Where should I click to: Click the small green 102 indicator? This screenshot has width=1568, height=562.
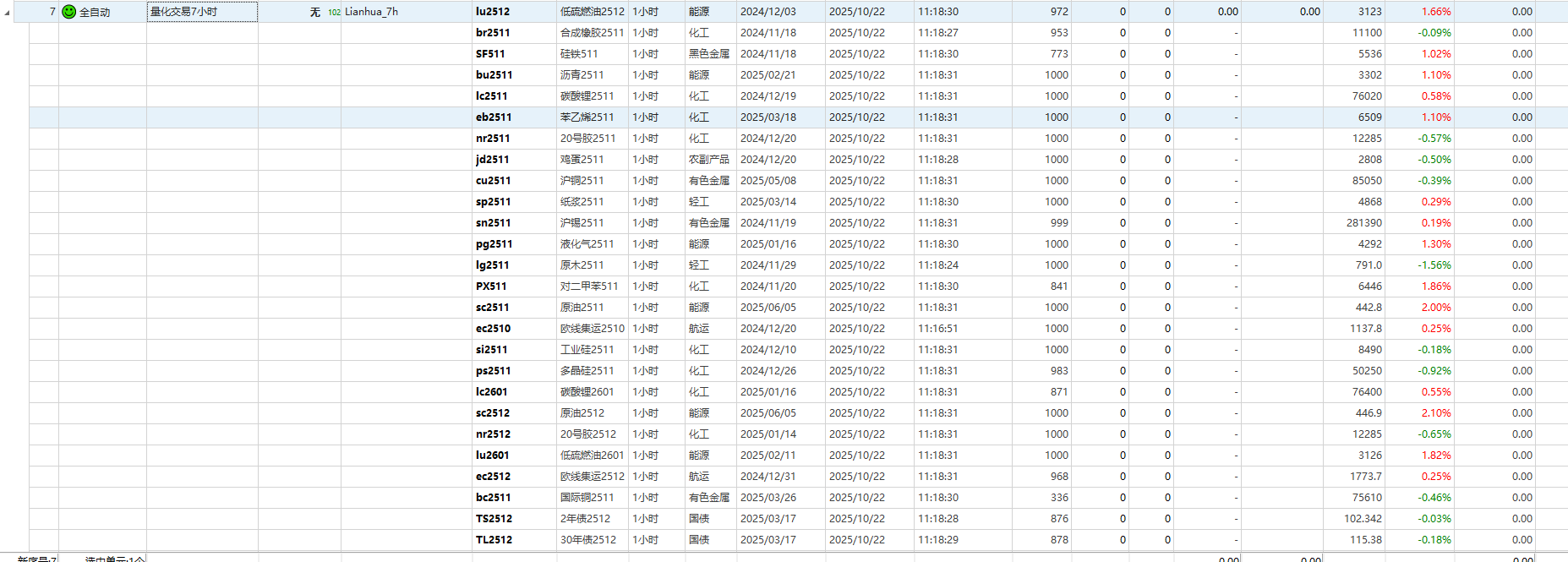[x=334, y=13]
